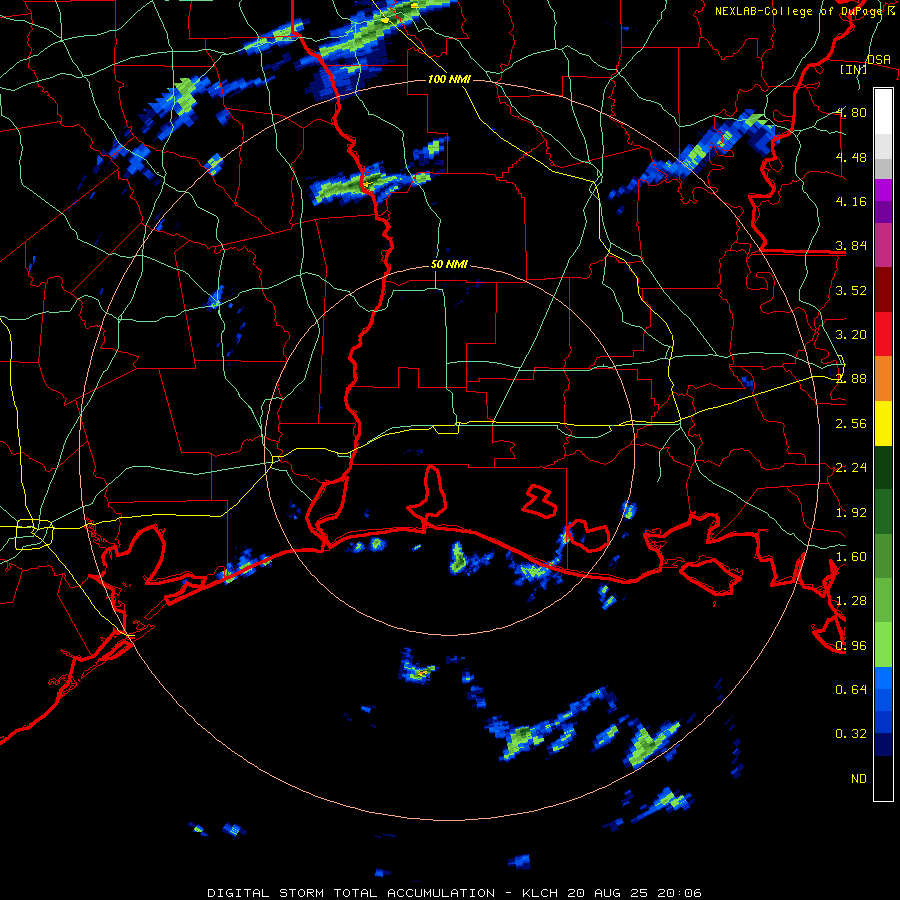Click the 0.96 legend value
This screenshot has height=900, width=900.
[x=851, y=645]
